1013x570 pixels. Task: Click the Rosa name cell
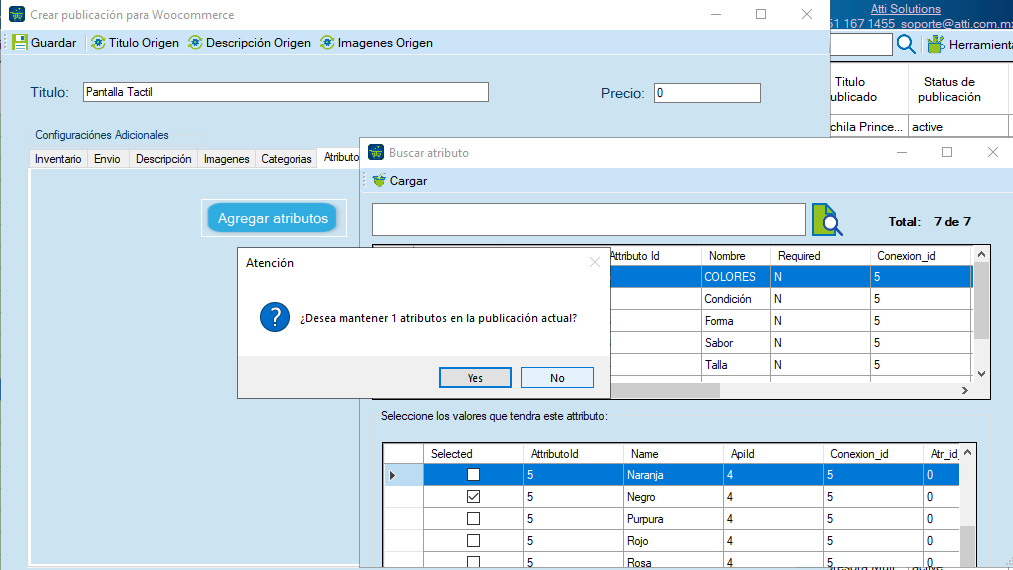(x=673, y=561)
